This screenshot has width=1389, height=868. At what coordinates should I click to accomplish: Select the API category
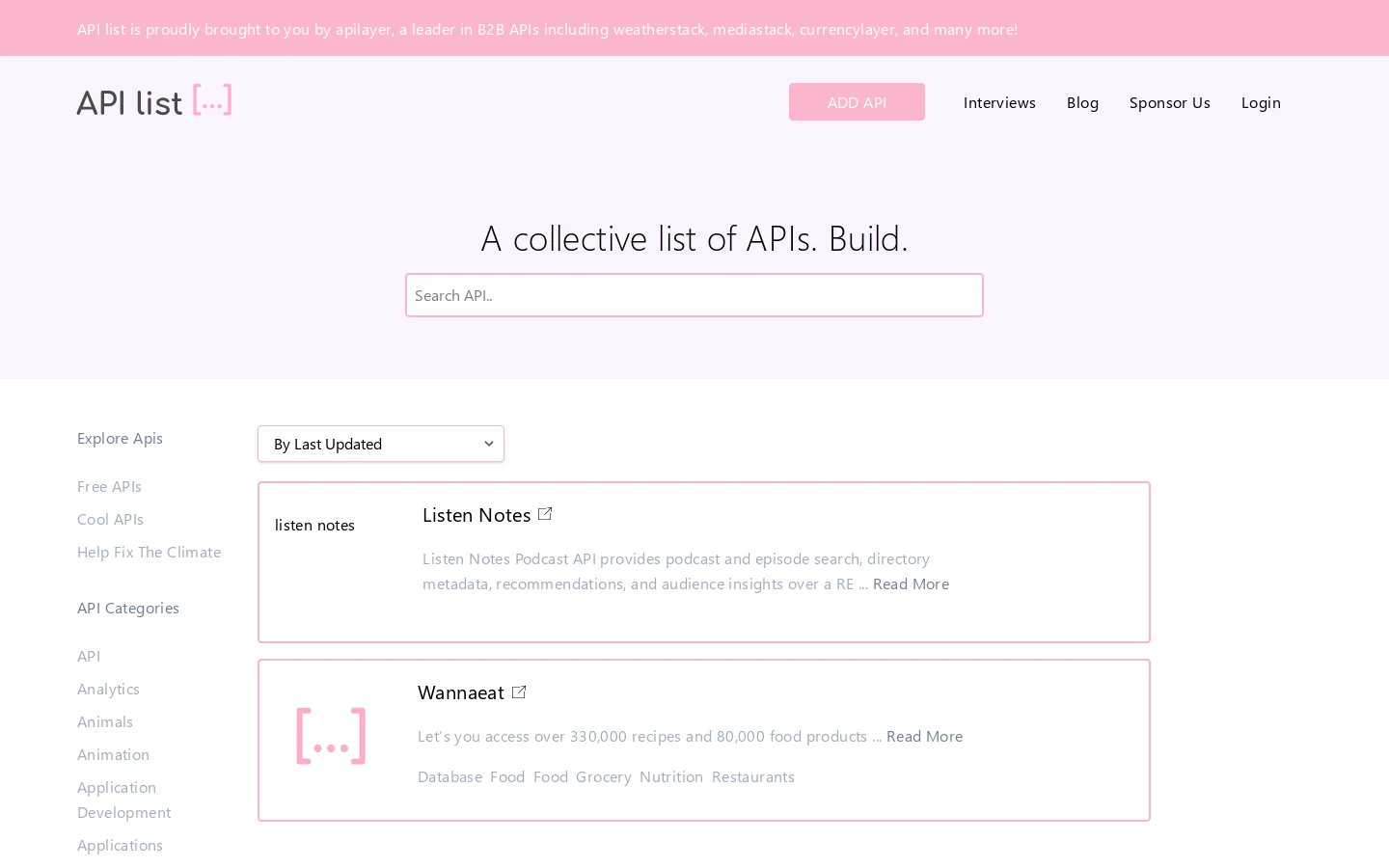(x=89, y=656)
